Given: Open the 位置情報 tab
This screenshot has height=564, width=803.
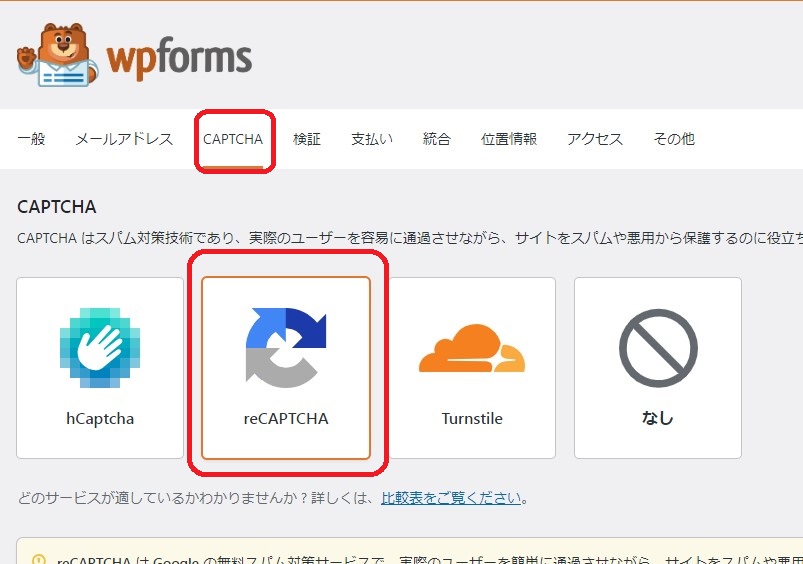Looking at the screenshot, I should [x=509, y=139].
